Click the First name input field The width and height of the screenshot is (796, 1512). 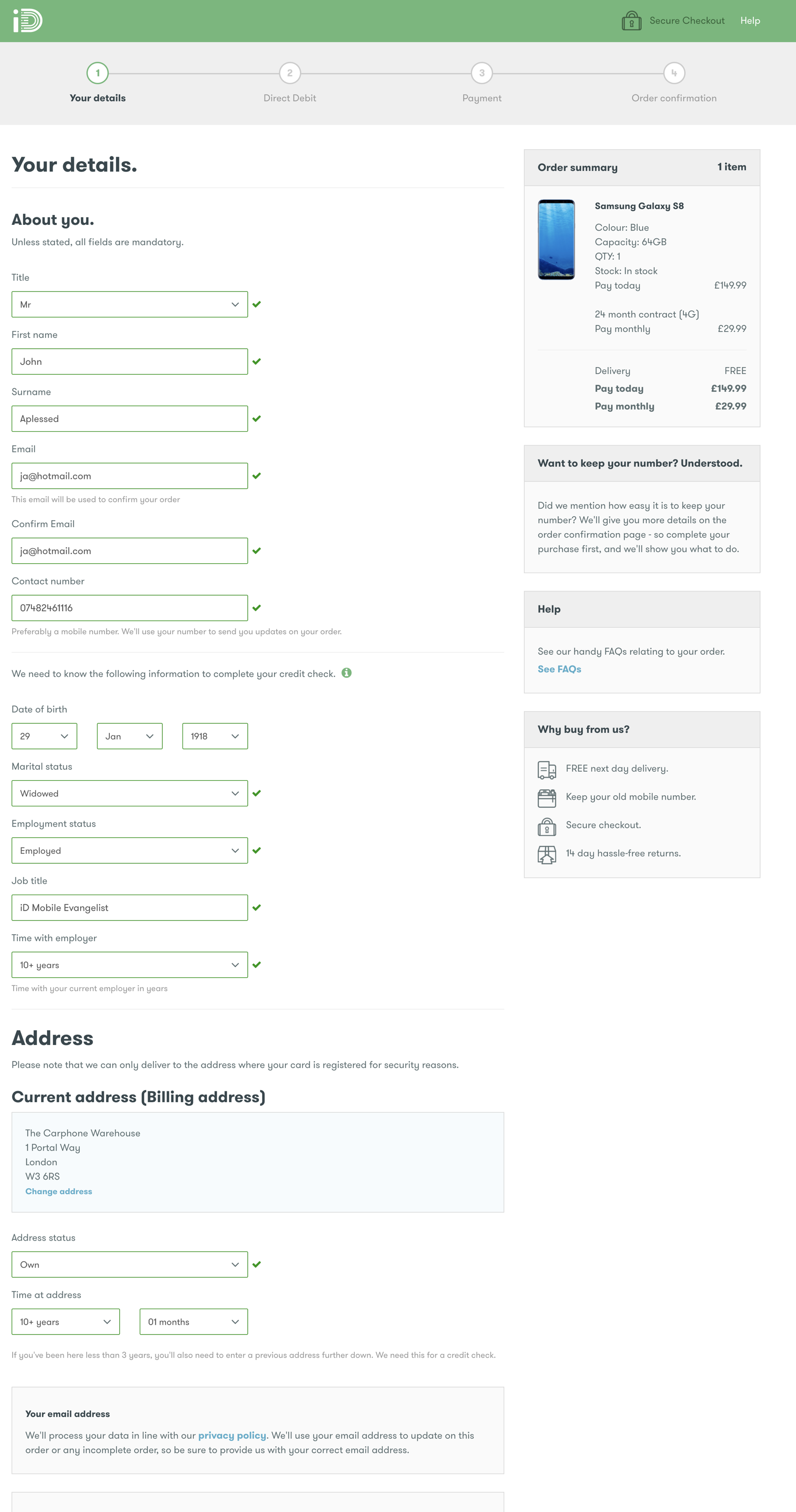pyautogui.click(x=130, y=361)
